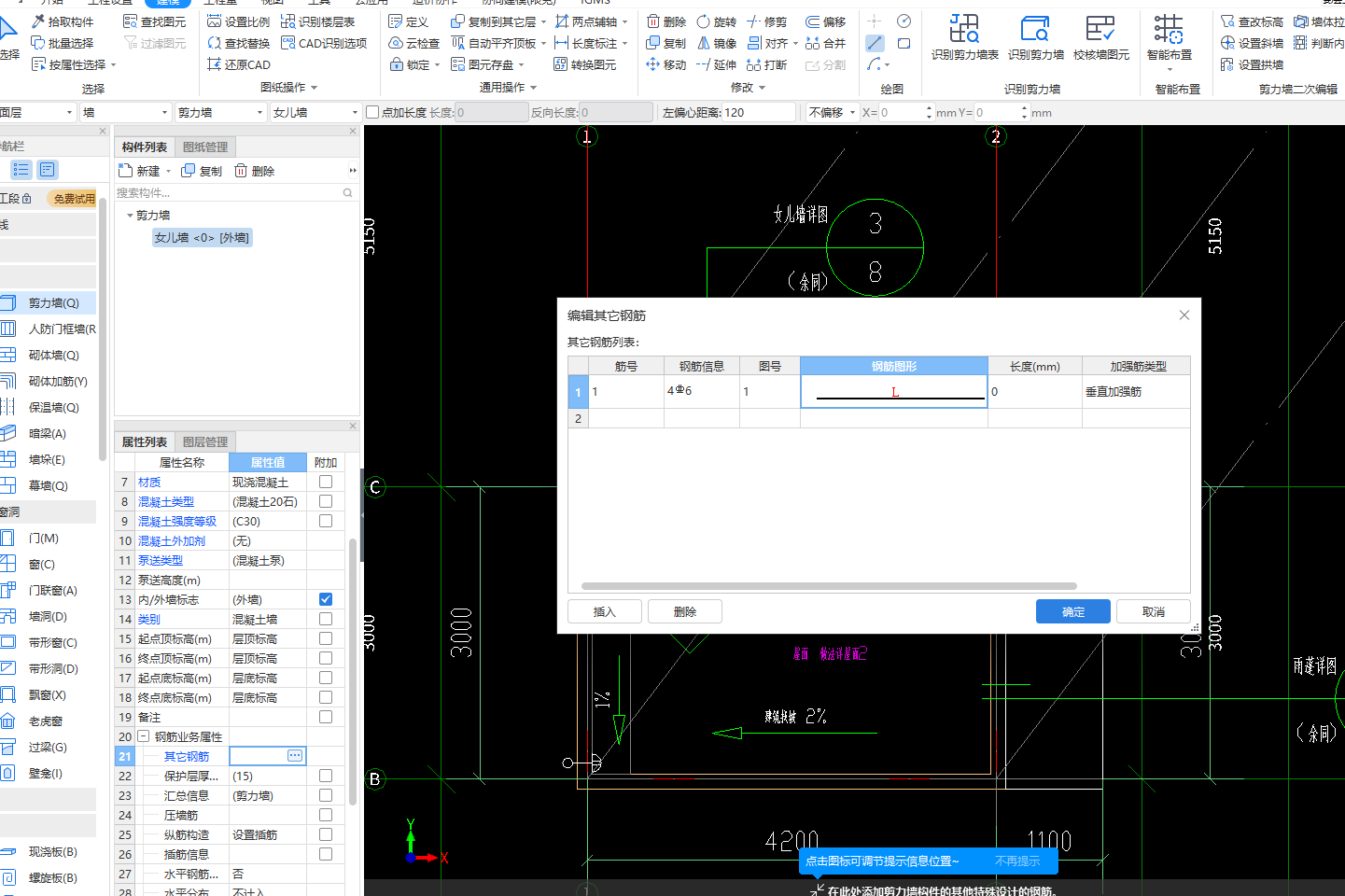Click the 删除 delete tool in ribbon
The image size is (1345, 896).
(x=666, y=21)
